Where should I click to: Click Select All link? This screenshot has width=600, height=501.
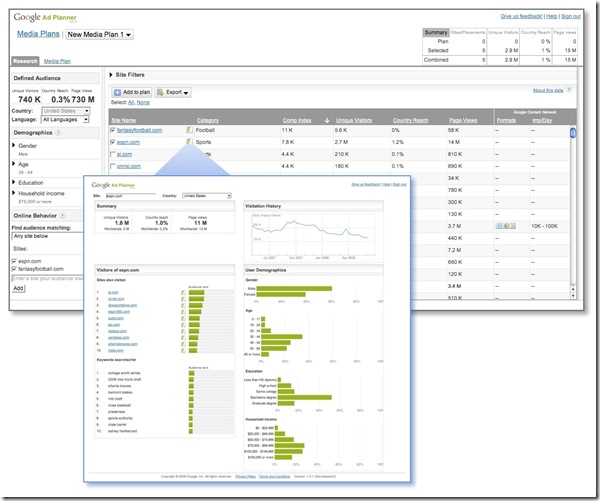(x=131, y=103)
